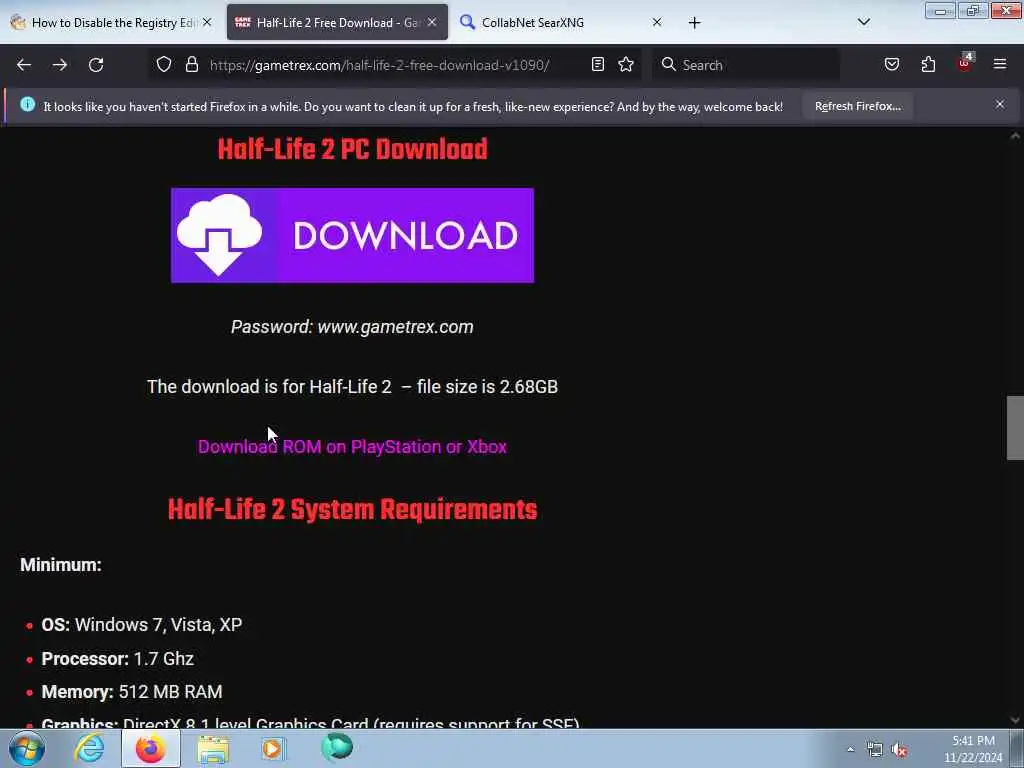Open the network status tray icon

pos(874,749)
